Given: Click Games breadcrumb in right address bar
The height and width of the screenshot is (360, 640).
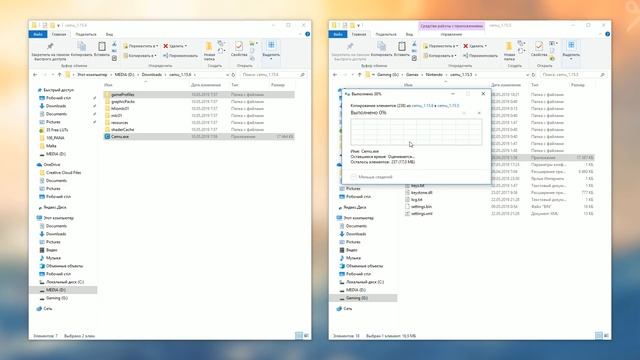Looking at the screenshot, I should click(412, 75).
